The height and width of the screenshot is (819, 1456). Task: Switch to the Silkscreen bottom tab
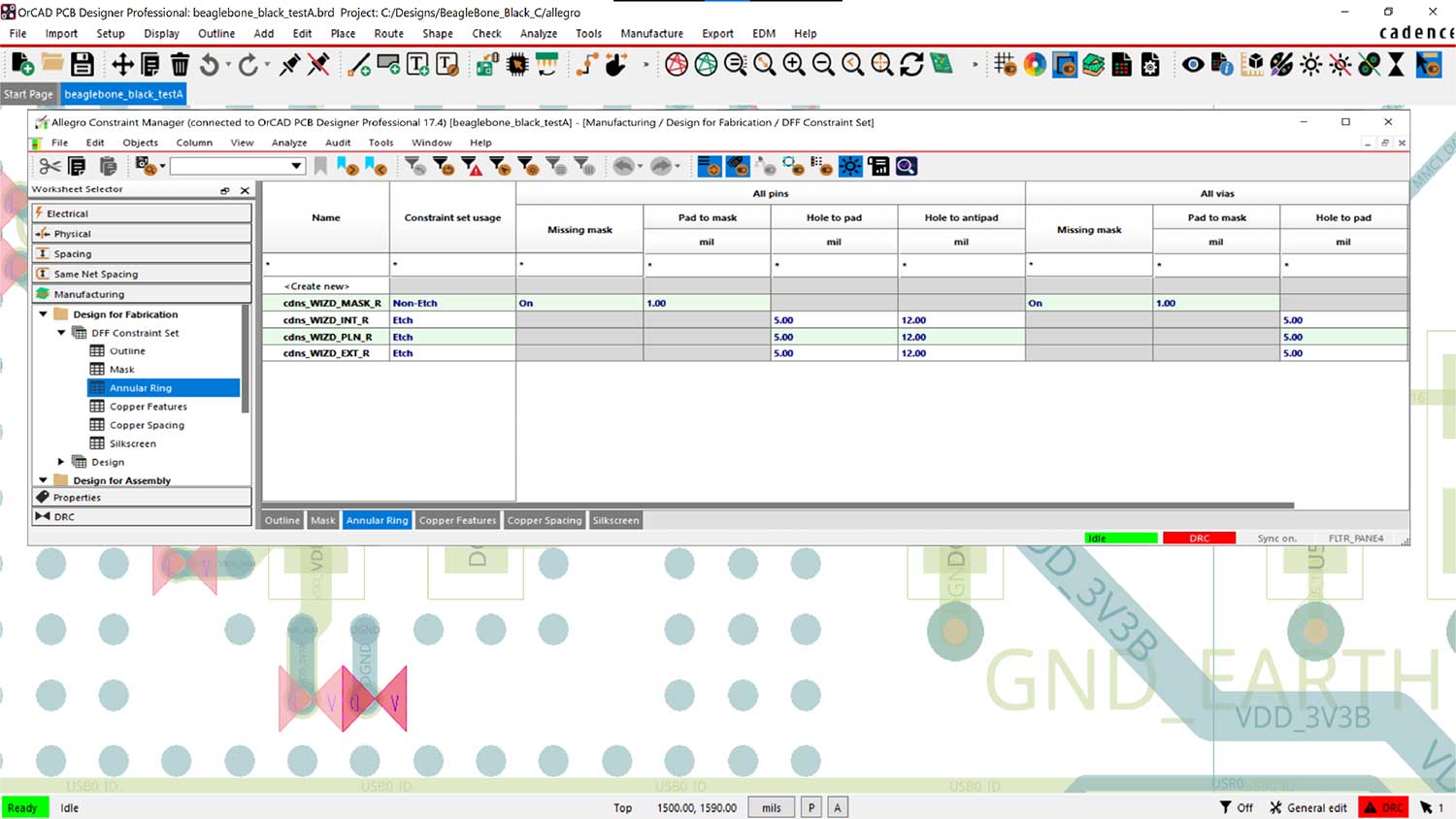tap(615, 521)
